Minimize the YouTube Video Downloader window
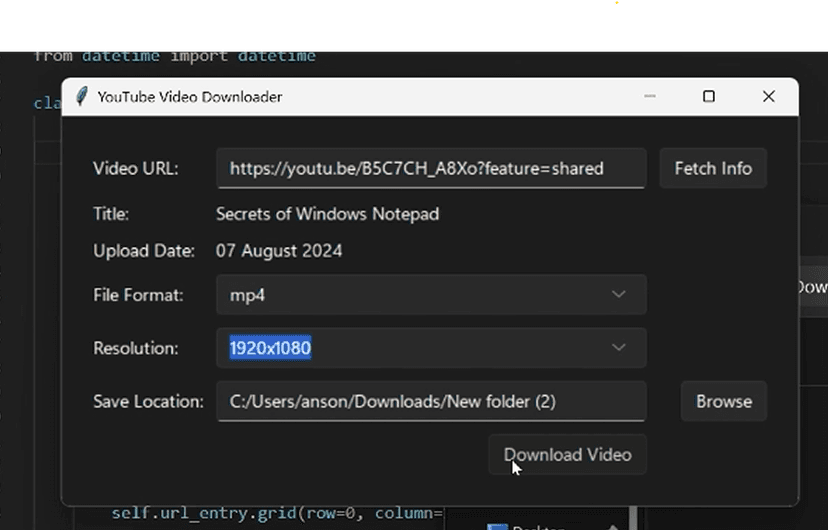This screenshot has height=530, width=828. (650, 96)
